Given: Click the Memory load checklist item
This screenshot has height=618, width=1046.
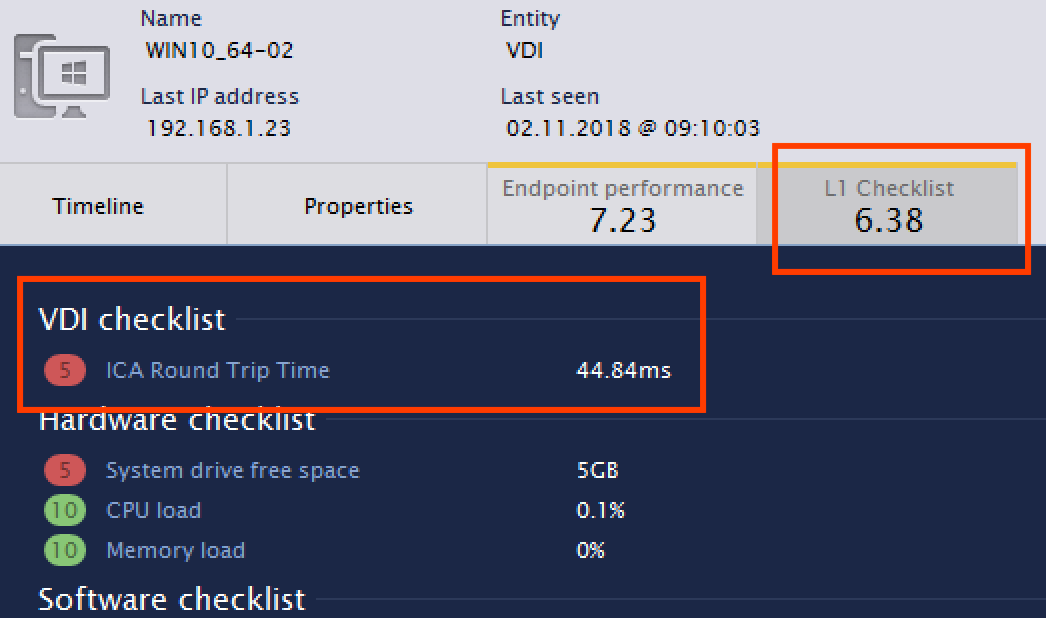Looking at the screenshot, I should 175,551.
